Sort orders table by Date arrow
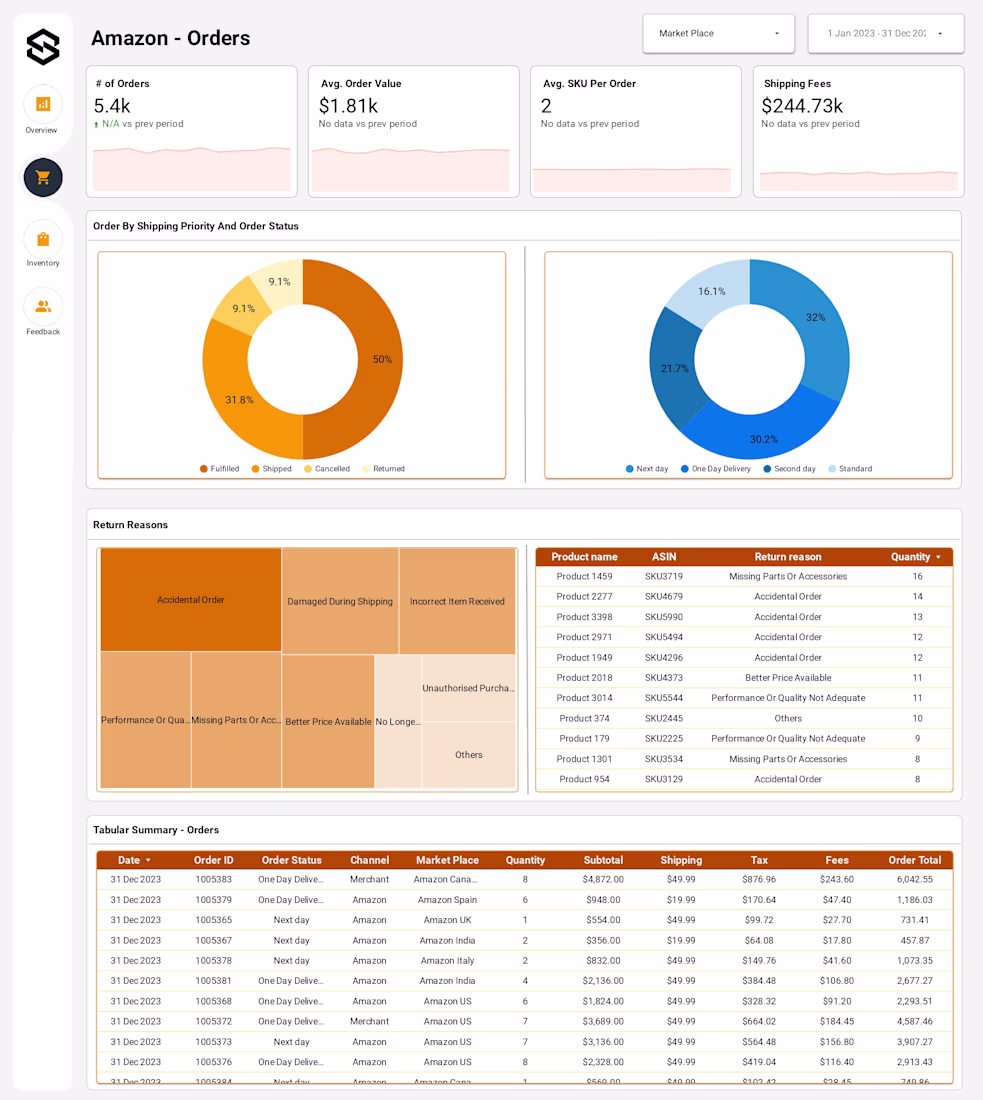The image size is (983, 1100). (148, 860)
